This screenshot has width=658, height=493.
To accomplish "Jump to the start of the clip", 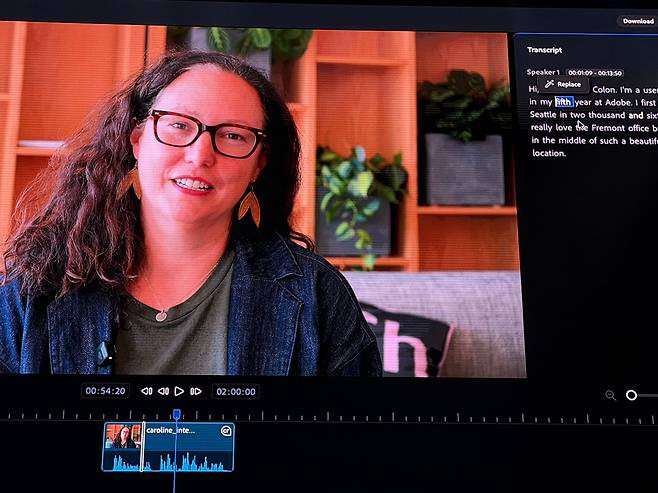I will pyautogui.click(x=146, y=391).
